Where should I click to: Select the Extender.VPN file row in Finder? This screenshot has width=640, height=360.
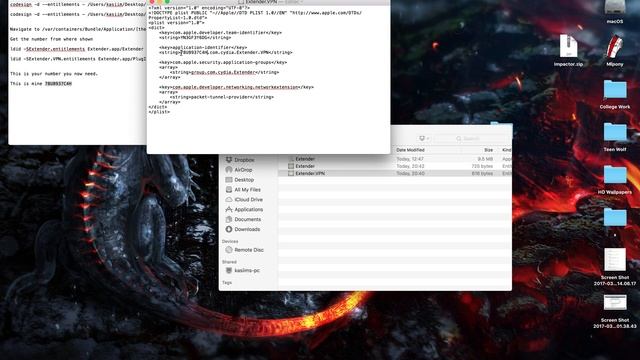[x=395, y=173]
